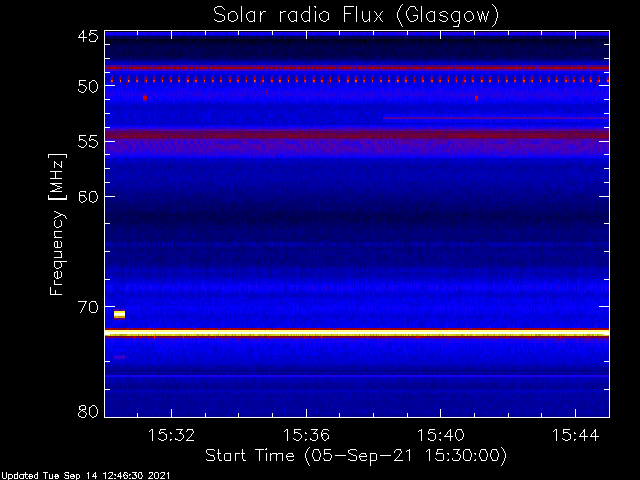Select the Frequency [MHz] axis label
This screenshot has width=640, height=480.
57,224
